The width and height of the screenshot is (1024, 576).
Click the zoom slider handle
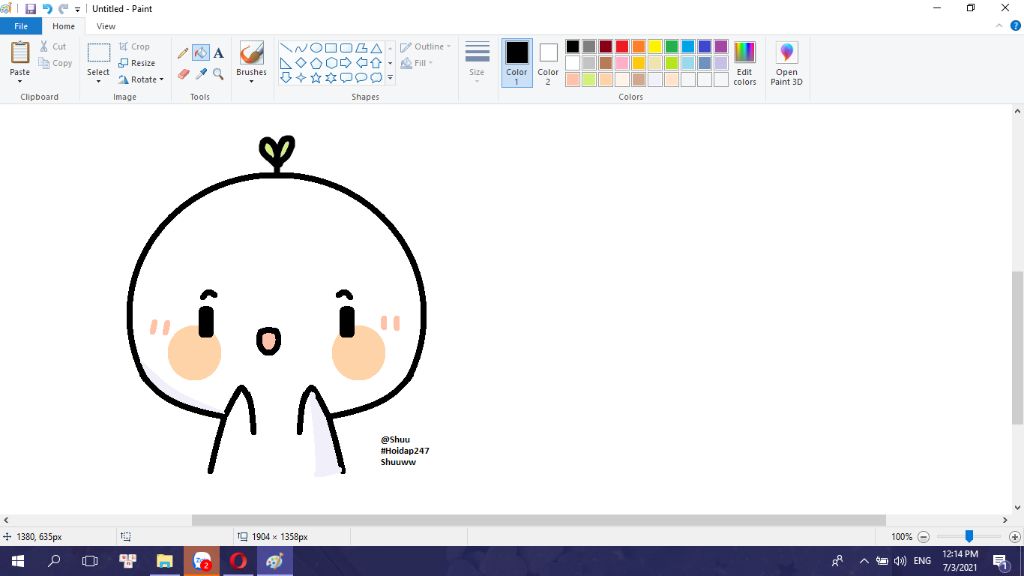(x=969, y=536)
